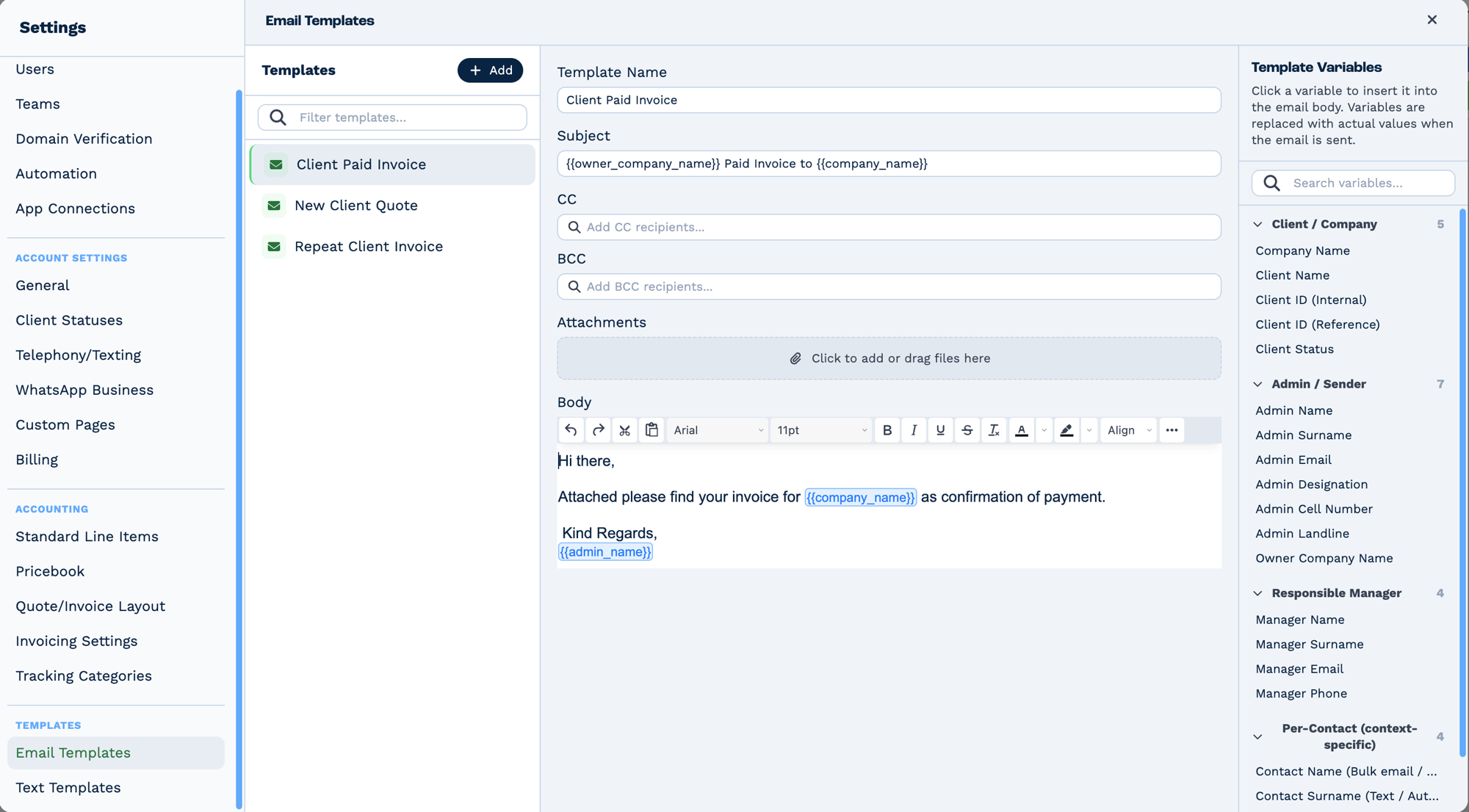Toggle Underline formatting
This screenshot has height=812, width=1469.
pyautogui.click(x=940, y=430)
